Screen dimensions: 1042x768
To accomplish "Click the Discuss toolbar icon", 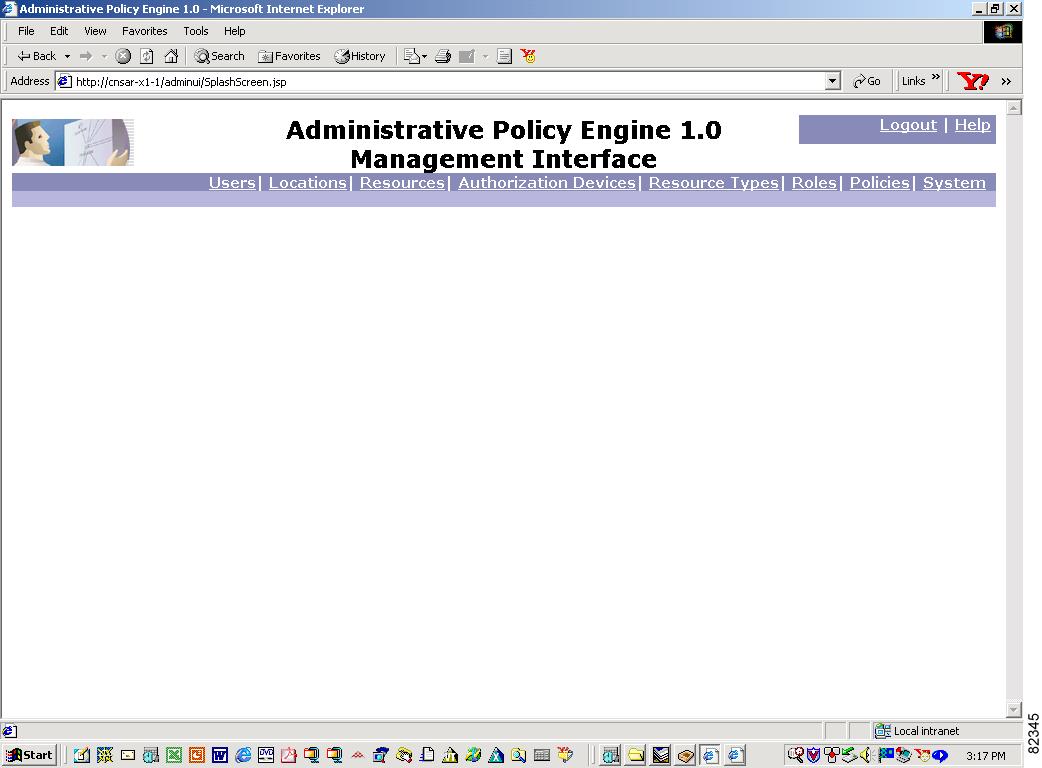I will pos(504,56).
